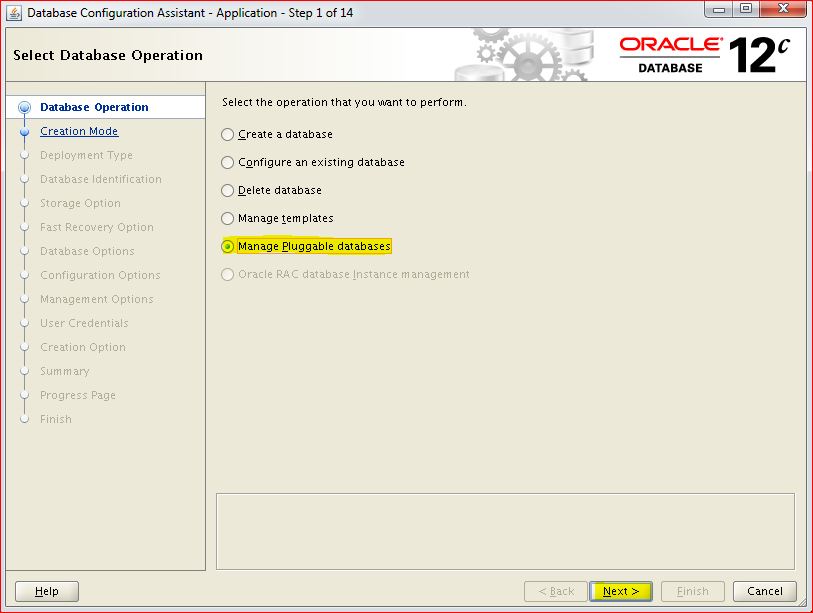Click the Database Operation step bullet icon
This screenshot has height=613, width=813.
(24, 108)
